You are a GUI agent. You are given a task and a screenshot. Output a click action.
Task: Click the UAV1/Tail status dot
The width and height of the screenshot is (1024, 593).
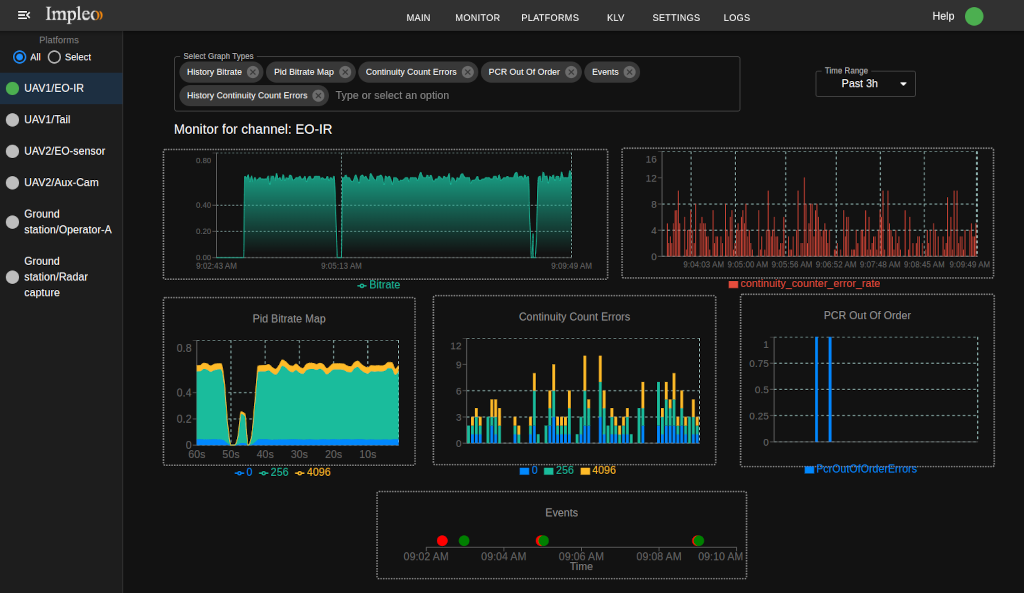click(12, 120)
